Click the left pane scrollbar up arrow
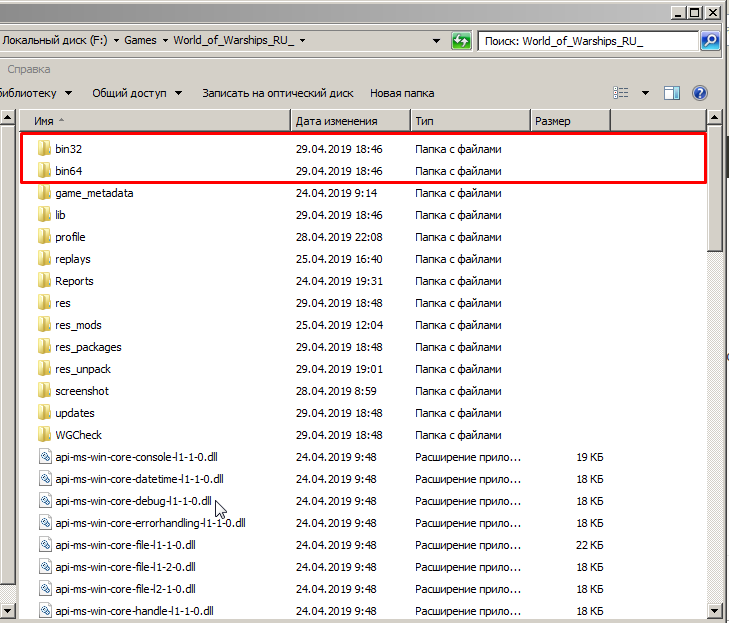This screenshot has height=623, width=729. [7, 117]
